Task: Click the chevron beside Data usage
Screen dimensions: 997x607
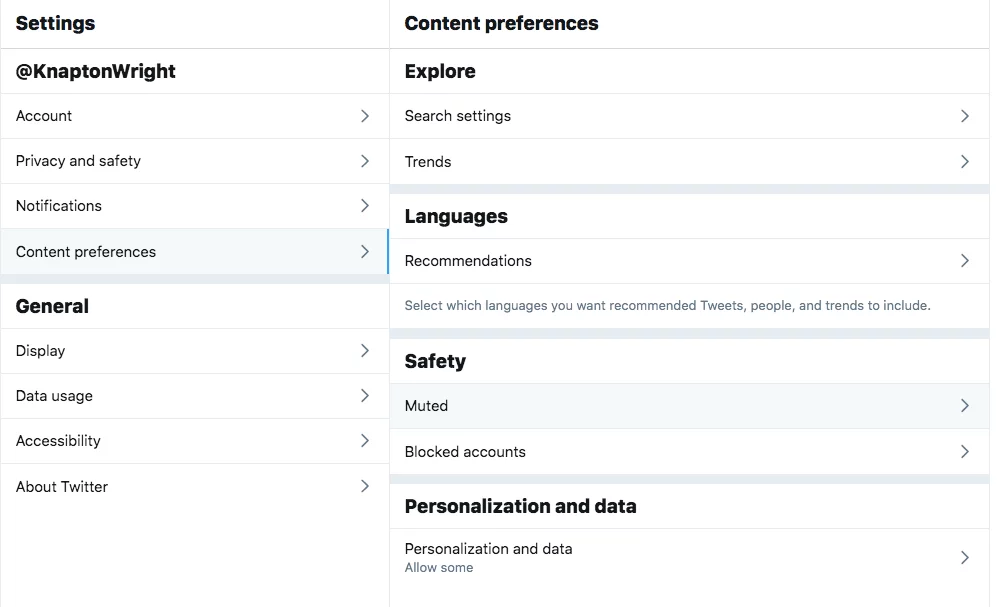Action: (365, 396)
